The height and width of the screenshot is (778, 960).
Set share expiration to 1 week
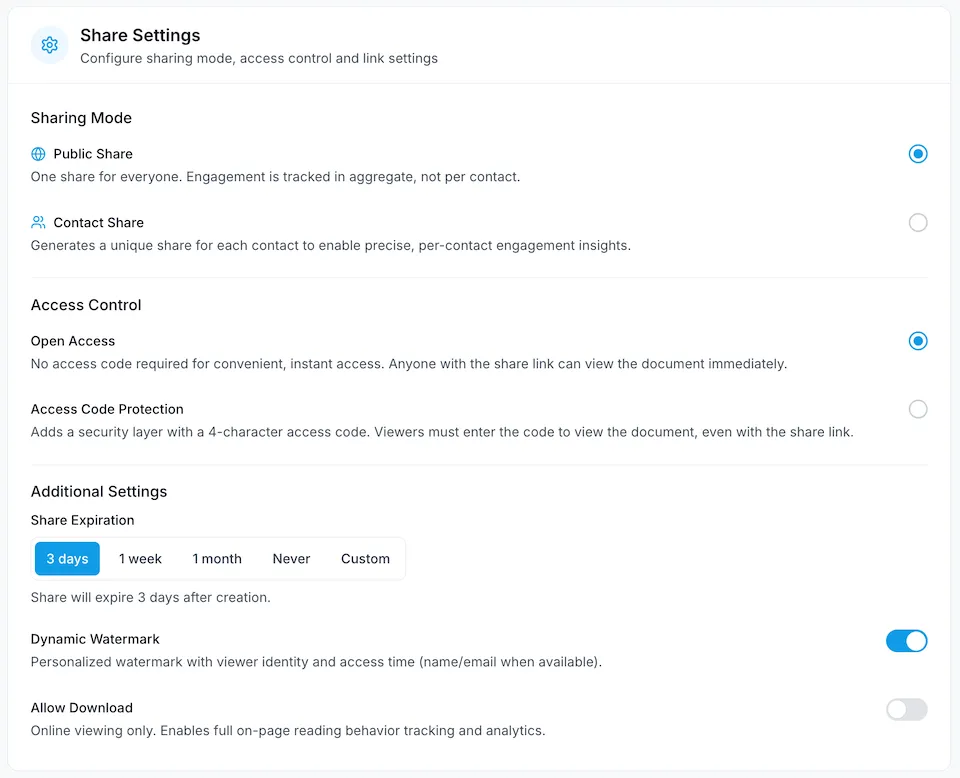(140, 559)
